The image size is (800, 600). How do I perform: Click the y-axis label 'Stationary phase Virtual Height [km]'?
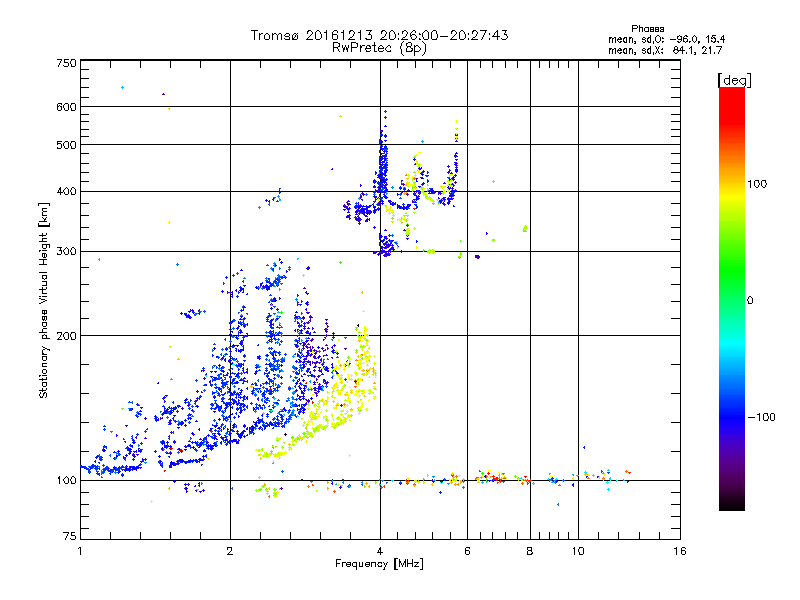click(43, 300)
